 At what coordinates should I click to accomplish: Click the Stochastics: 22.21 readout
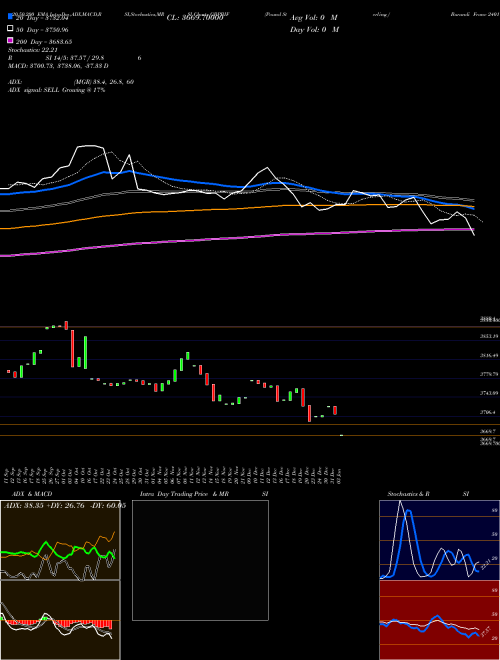(x=32, y=50)
